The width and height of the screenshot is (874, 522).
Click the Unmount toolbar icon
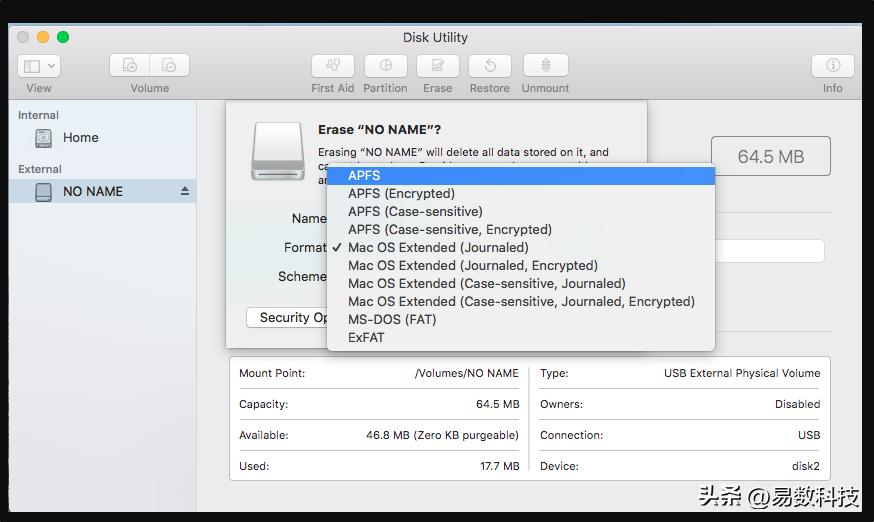pos(546,66)
